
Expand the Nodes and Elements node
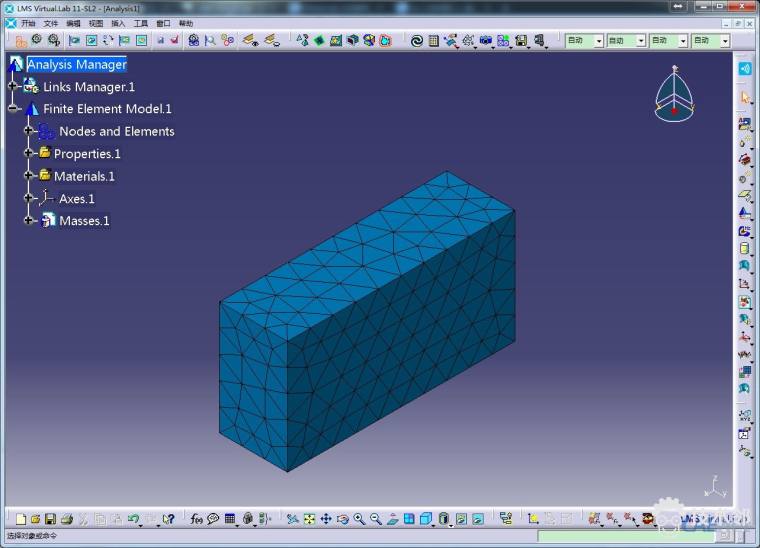[x=29, y=131]
